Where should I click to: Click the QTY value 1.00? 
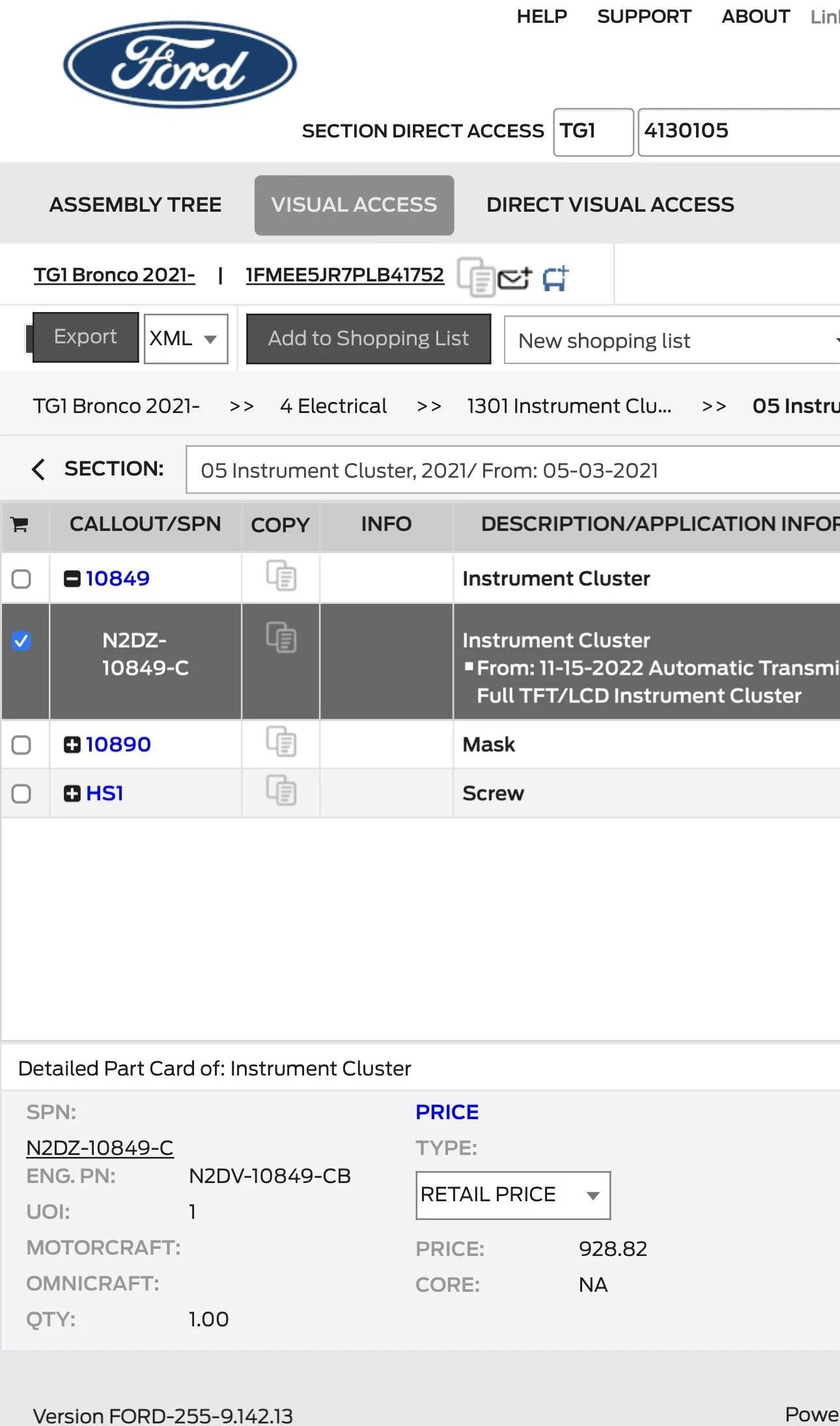[x=209, y=1319]
